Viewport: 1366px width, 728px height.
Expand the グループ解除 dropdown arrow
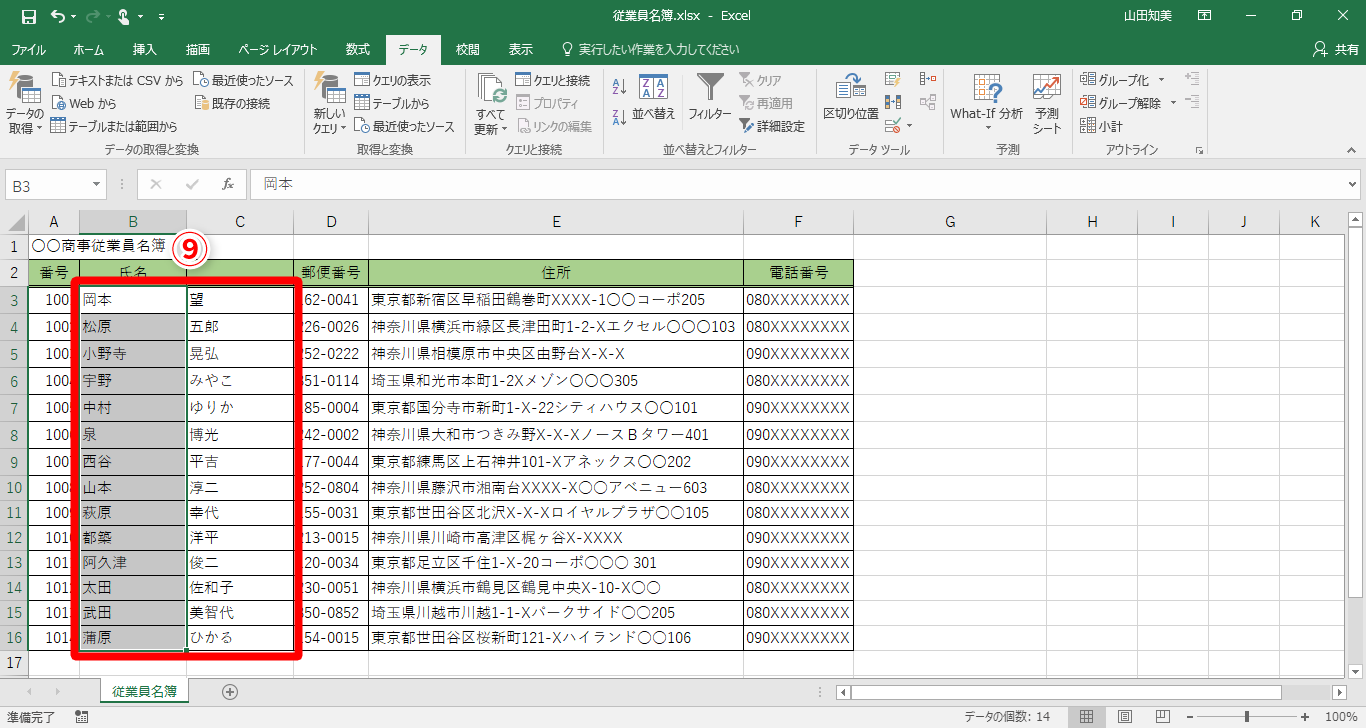[1173, 103]
